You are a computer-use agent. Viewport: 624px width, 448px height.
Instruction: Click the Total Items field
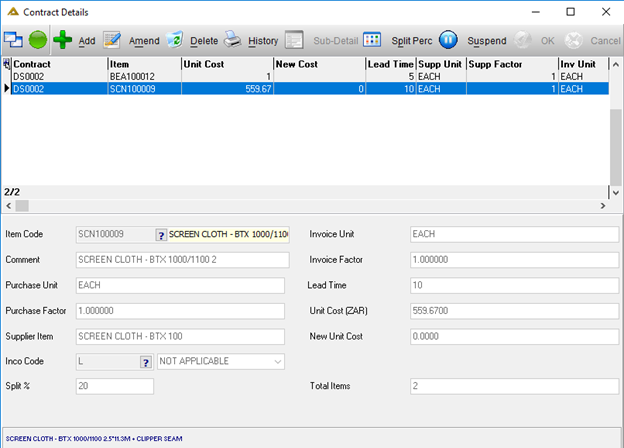tap(515, 386)
